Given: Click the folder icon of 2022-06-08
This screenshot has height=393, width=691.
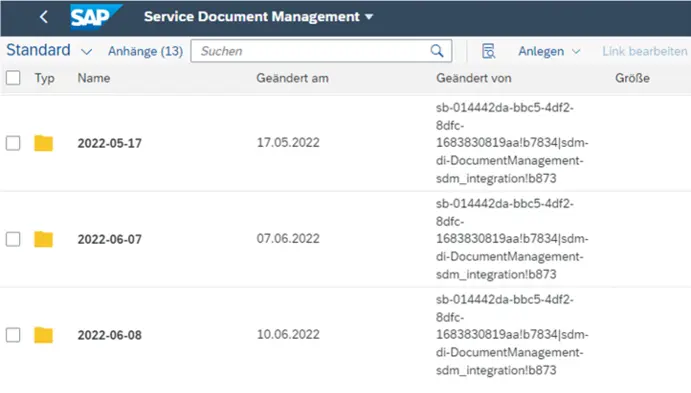Looking at the screenshot, I should click(44, 335).
